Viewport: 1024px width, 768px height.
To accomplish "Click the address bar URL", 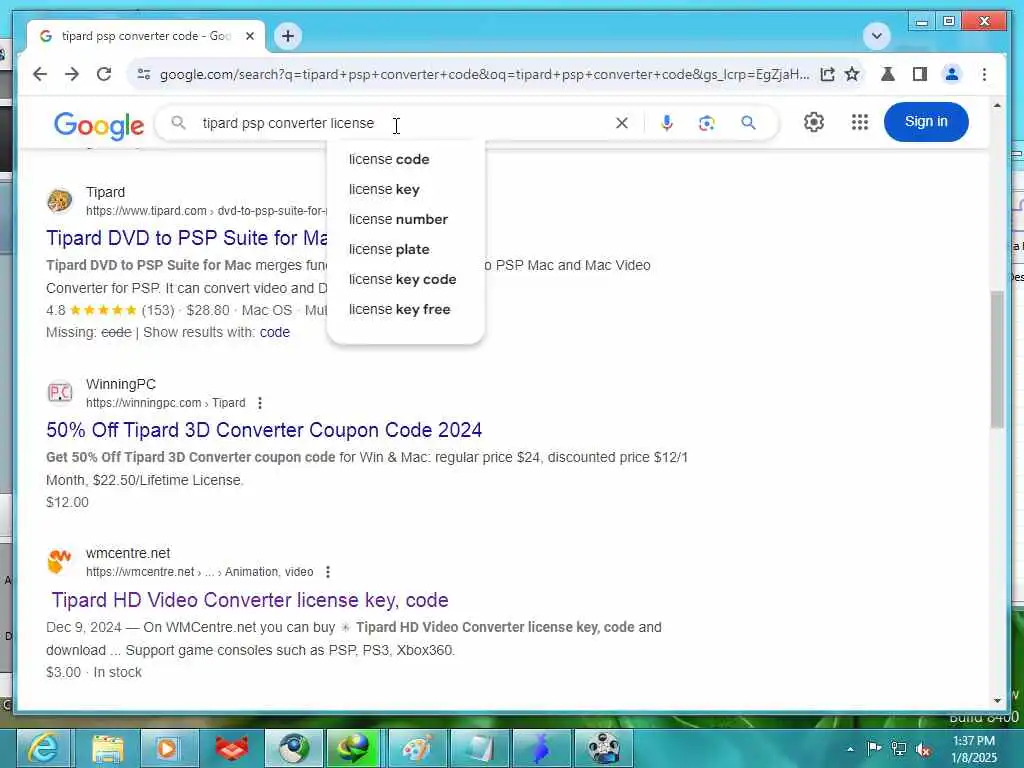I will click(484, 74).
